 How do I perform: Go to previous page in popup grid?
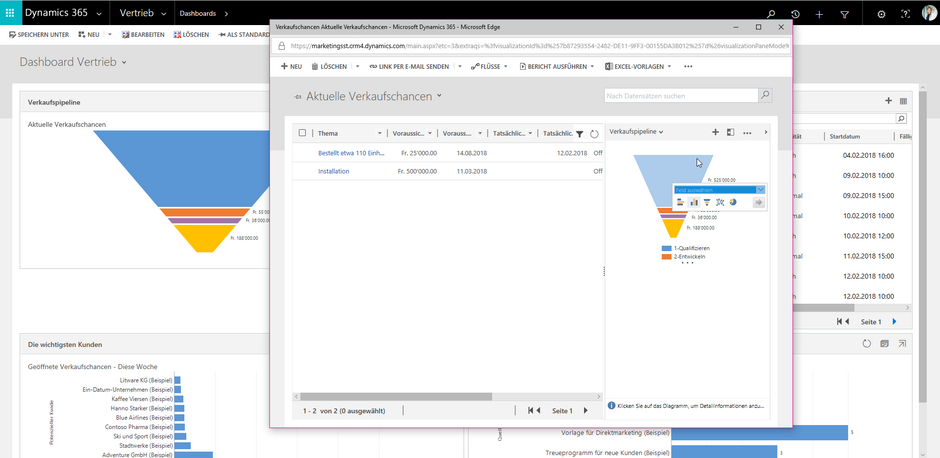coord(538,411)
